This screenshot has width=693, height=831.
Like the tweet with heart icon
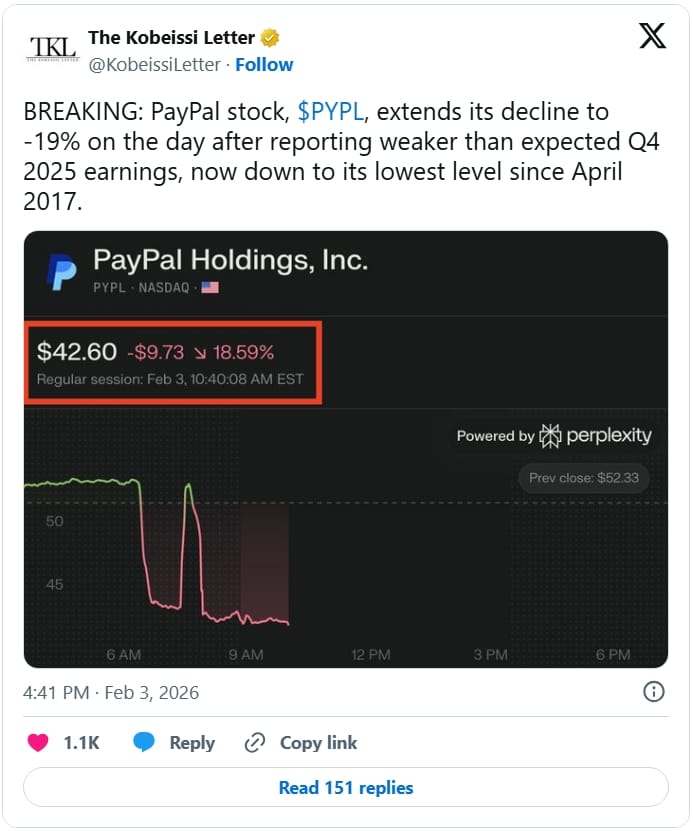coord(38,742)
